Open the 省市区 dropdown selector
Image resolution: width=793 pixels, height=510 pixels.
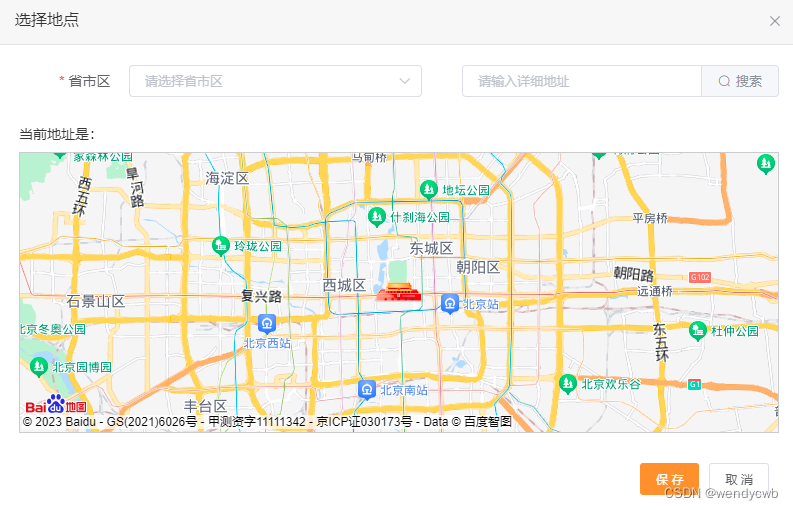(275, 81)
